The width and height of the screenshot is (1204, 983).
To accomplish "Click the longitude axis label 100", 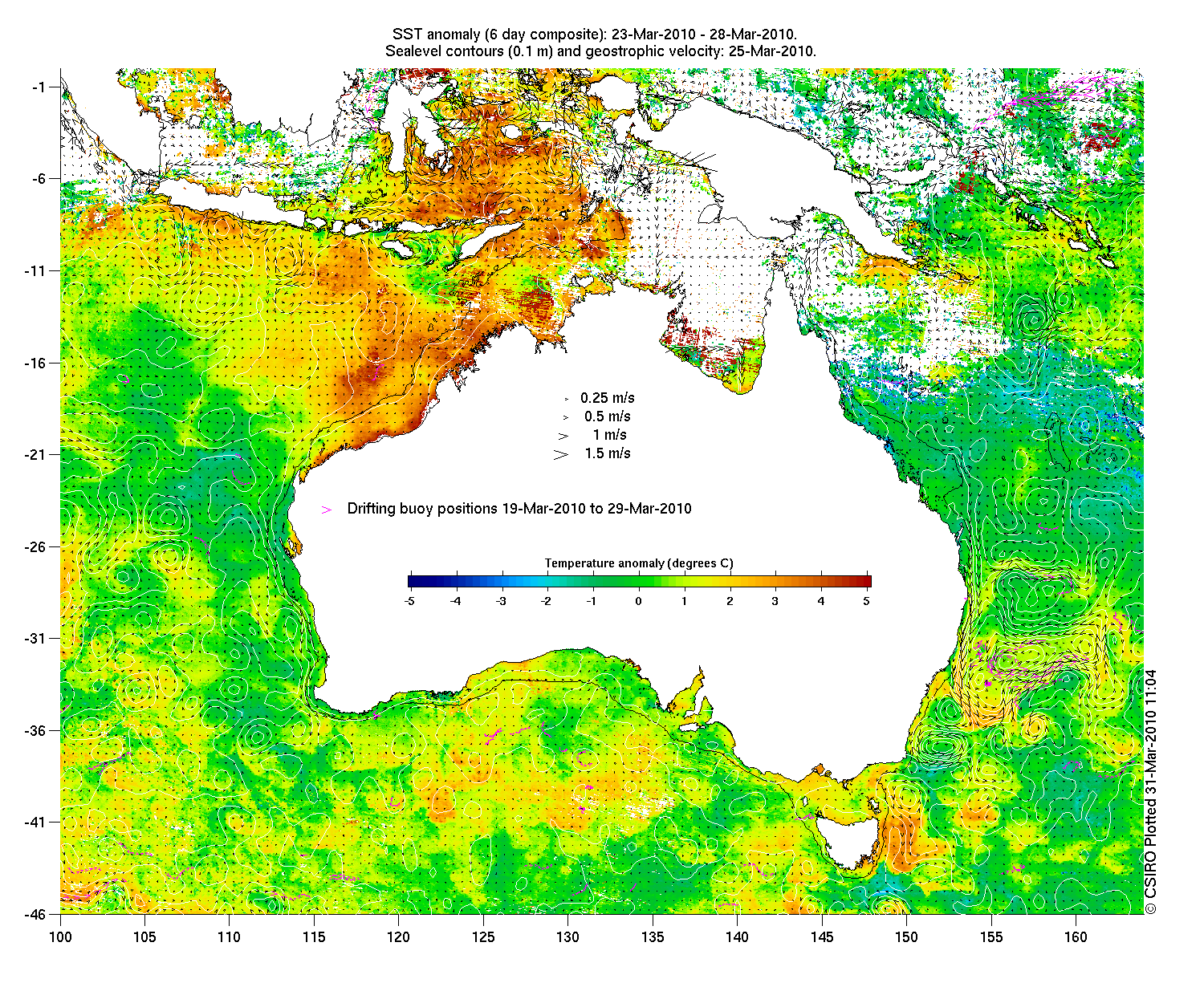I will 60,936.
